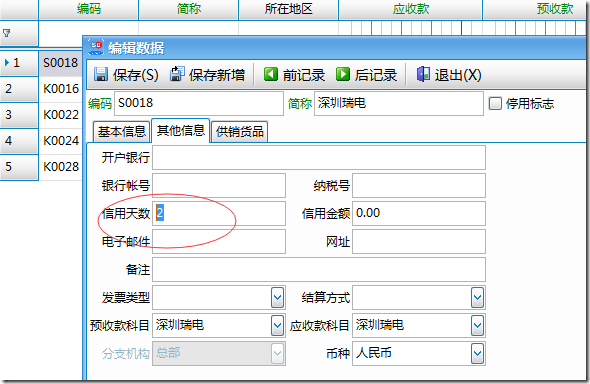Click the 备注 input field
Image resolution: width=590 pixels, height=384 pixels.
(x=319, y=269)
